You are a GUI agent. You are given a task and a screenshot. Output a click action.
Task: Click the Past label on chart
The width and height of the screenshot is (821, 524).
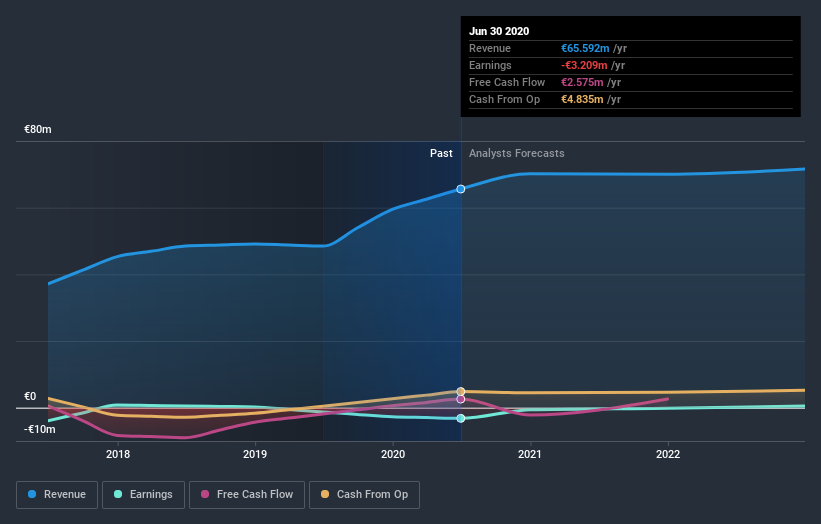[441, 153]
